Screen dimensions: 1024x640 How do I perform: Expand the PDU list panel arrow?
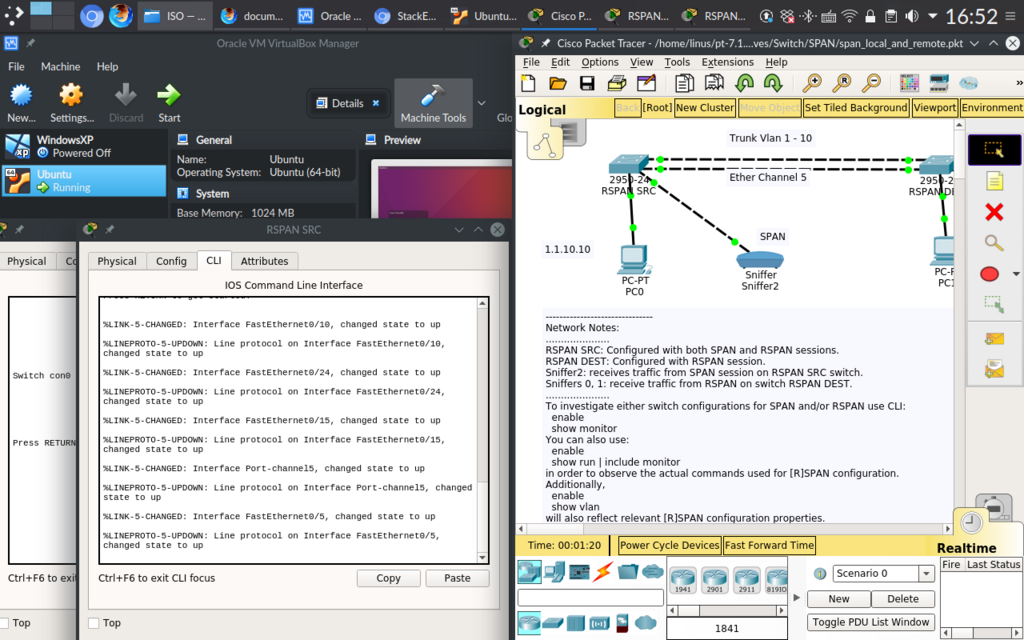[x=796, y=597]
